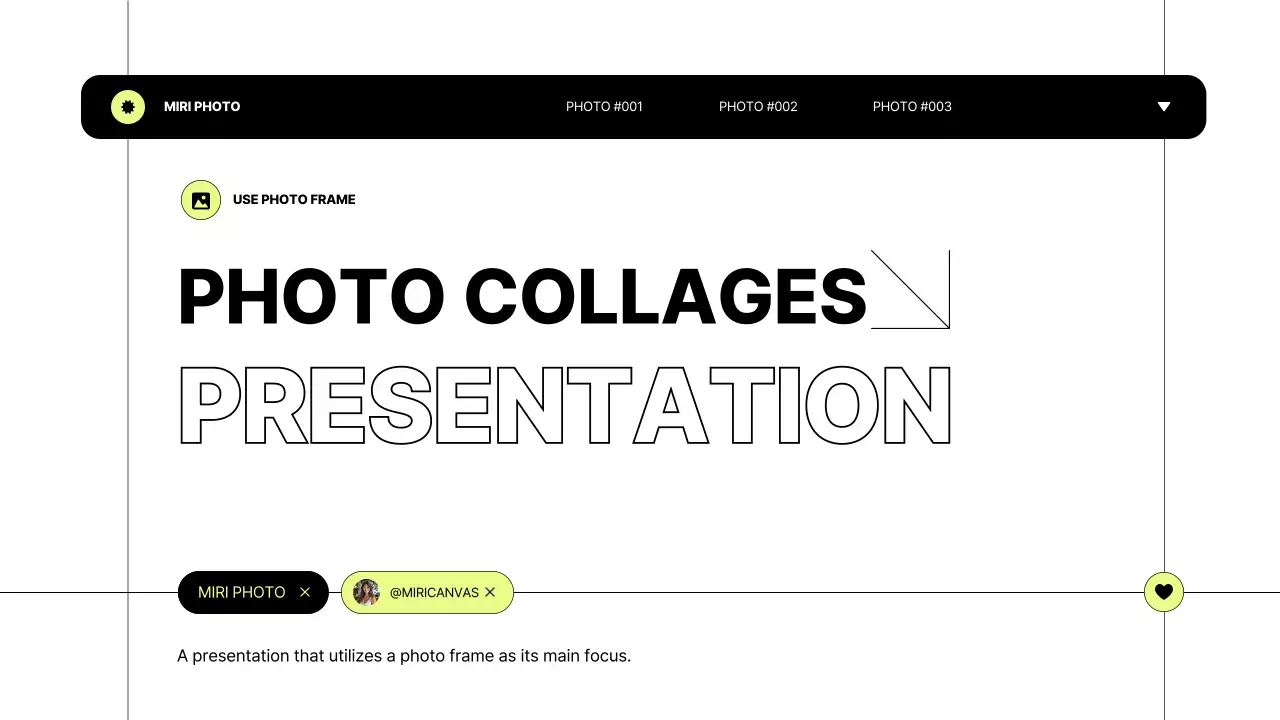
Task: Open the PHOTO #001 tab
Action: 604,107
